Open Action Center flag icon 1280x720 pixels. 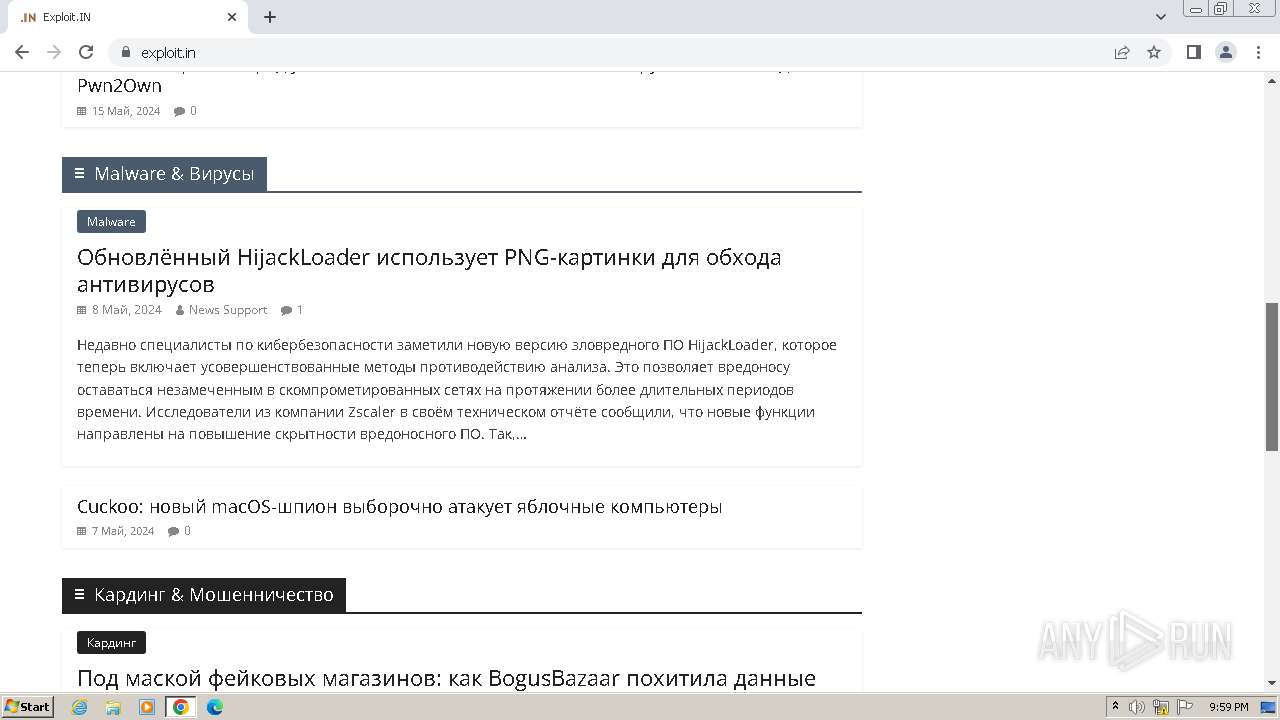1185,707
